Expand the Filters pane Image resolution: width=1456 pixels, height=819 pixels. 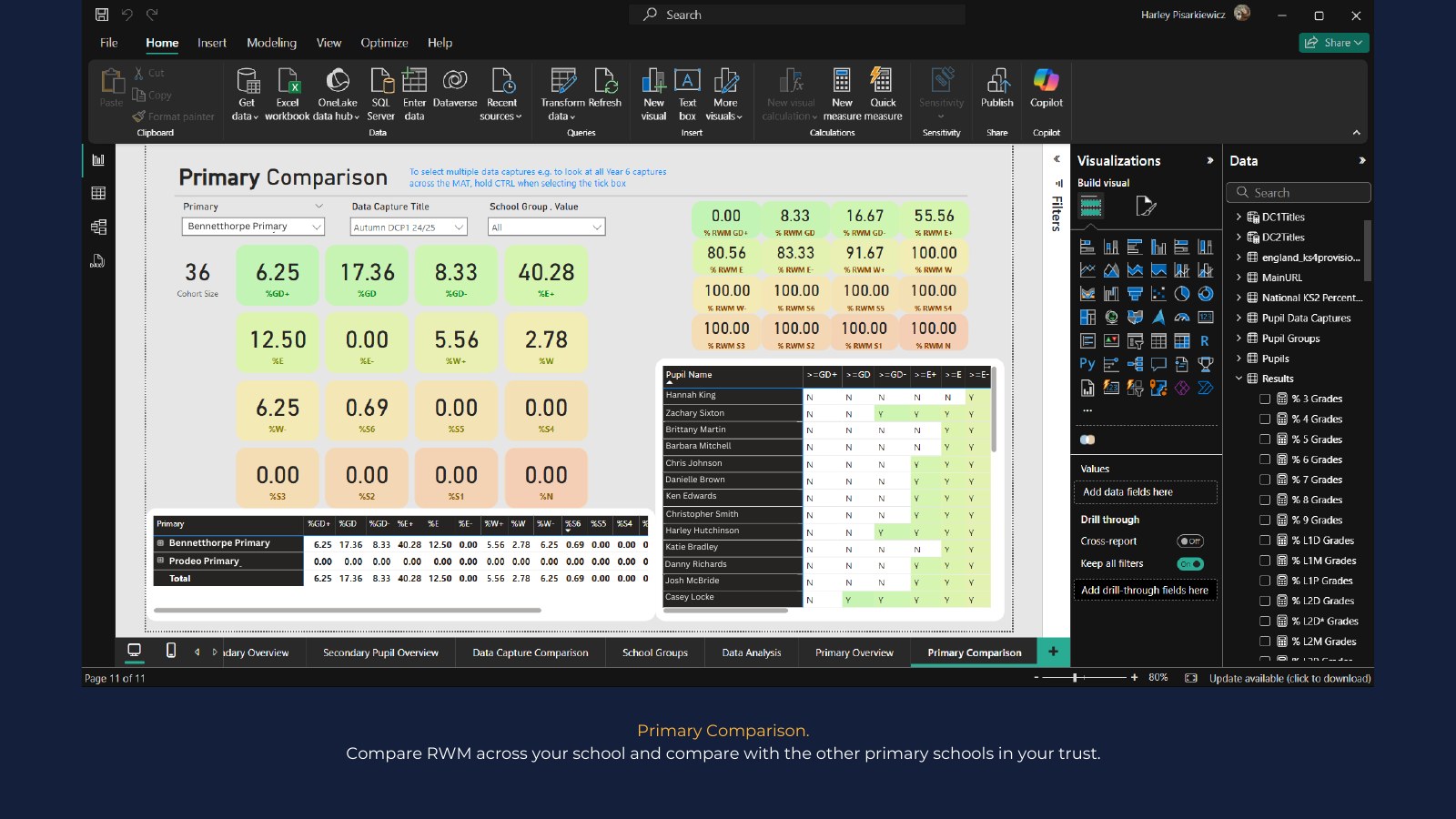pos(1057,159)
